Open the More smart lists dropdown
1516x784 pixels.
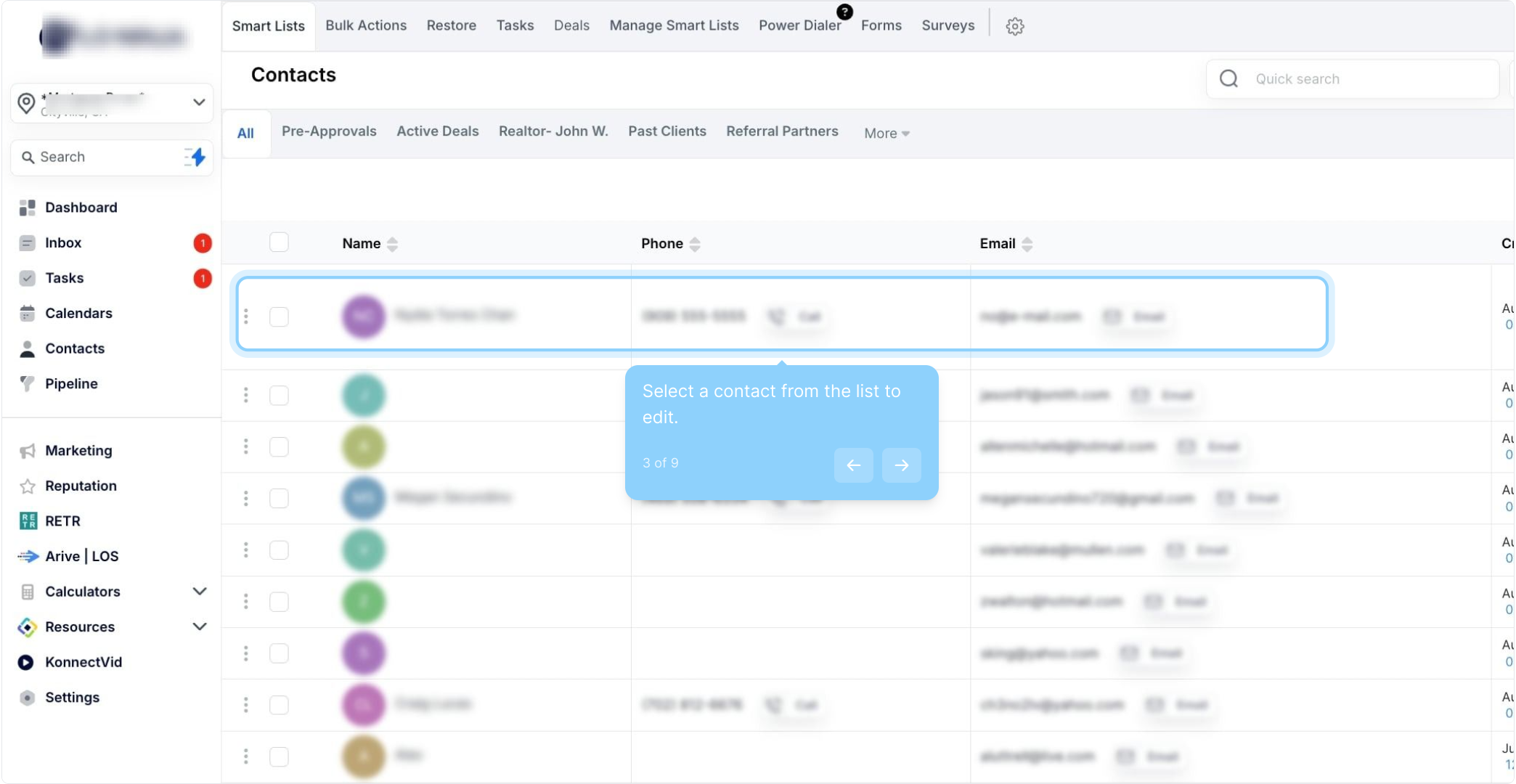click(x=886, y=133)
